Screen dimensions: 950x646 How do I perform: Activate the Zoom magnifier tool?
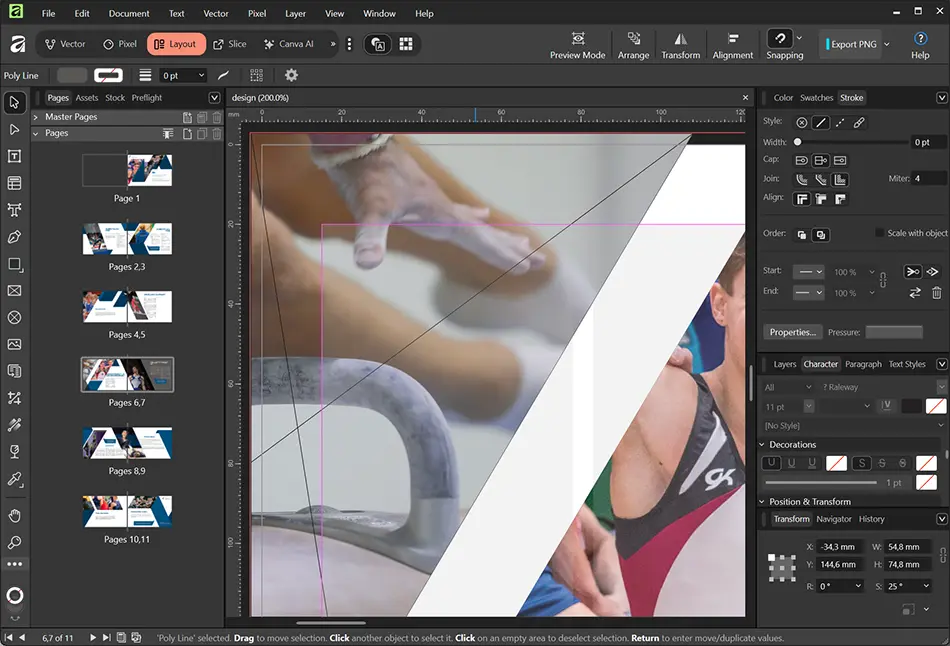tap(14, 542)
